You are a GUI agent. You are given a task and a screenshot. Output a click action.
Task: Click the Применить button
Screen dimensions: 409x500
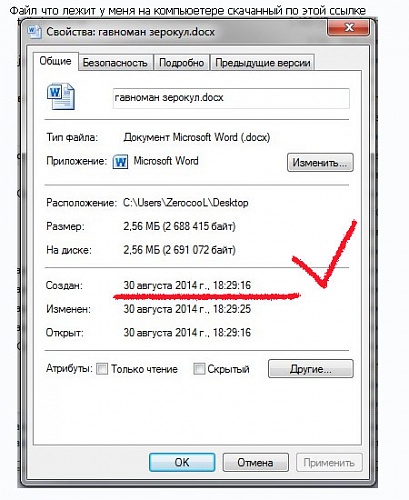pyautogui.click(x=329, y=462)
